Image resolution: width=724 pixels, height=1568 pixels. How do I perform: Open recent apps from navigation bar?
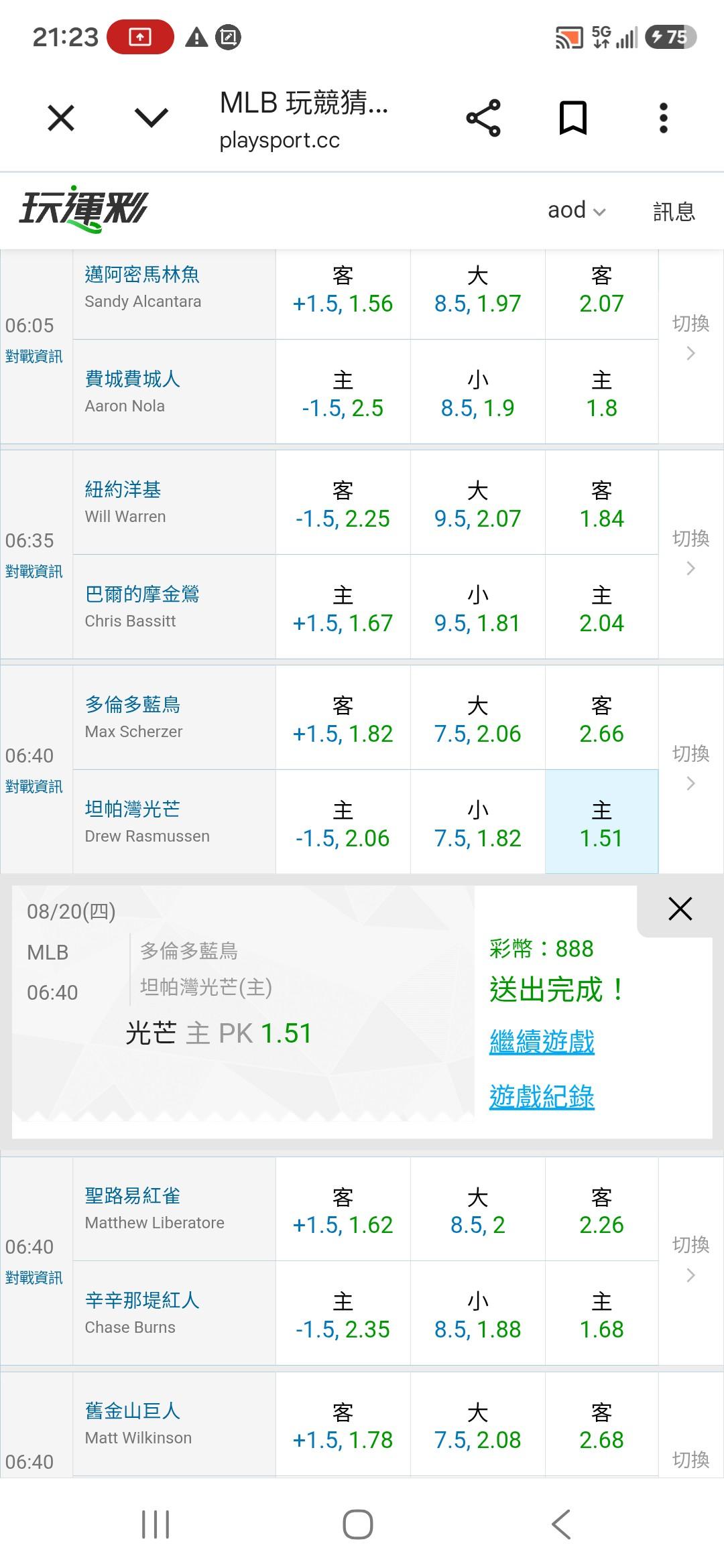click(x=156, y=1524)
